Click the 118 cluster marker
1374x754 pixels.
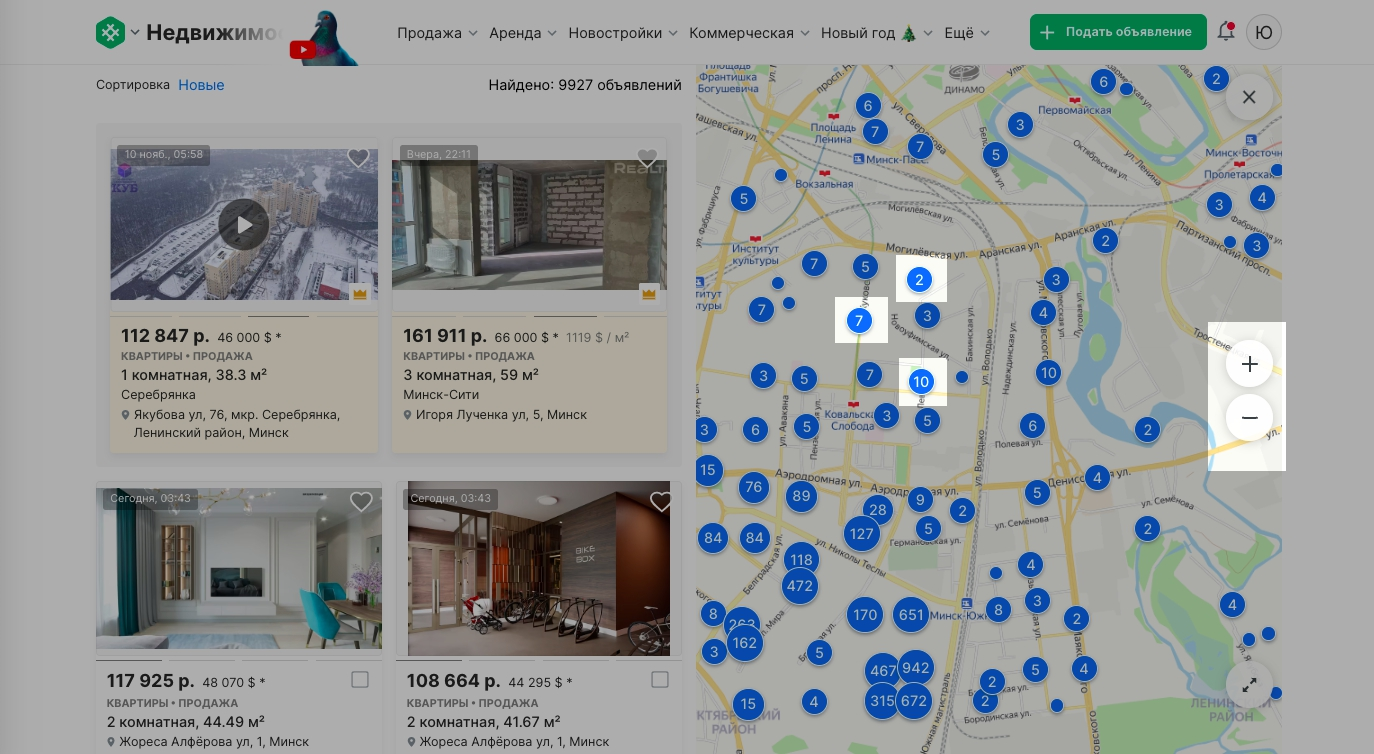[x=800, y=559]
